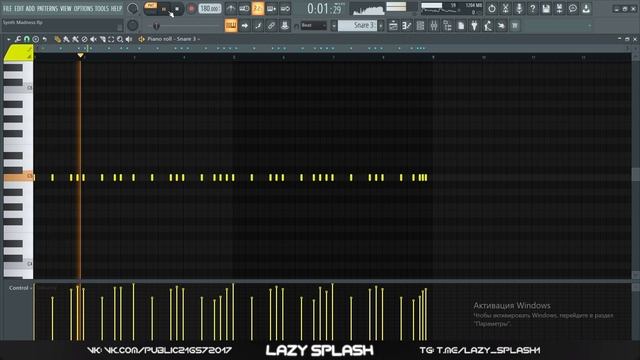Open the PATTERNS menu
This screenshot has height=360, width=640.
click(x=48, y=9)
